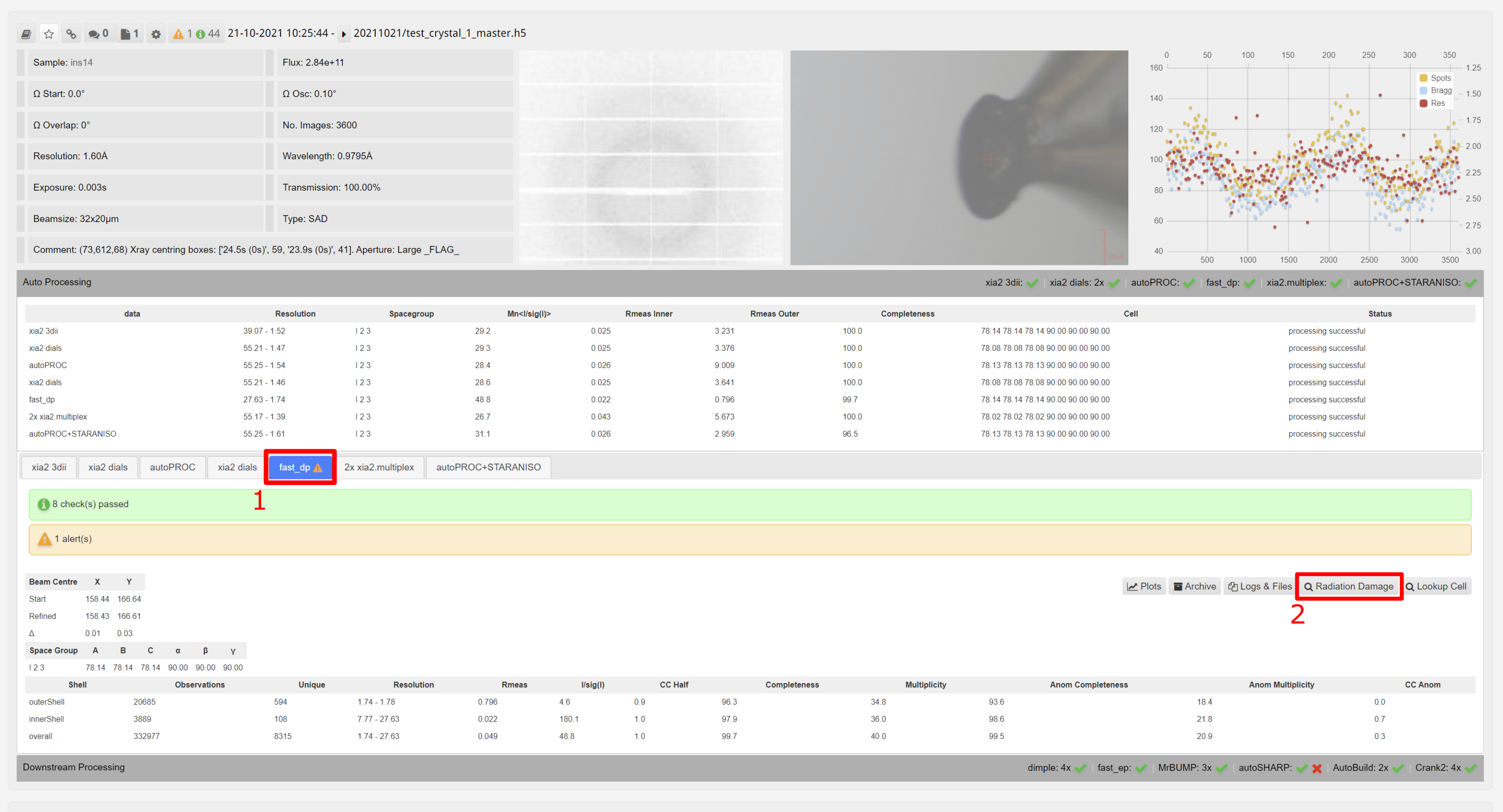
Task: Click the gear reprocess icon
Action: (x=156, y=34)
